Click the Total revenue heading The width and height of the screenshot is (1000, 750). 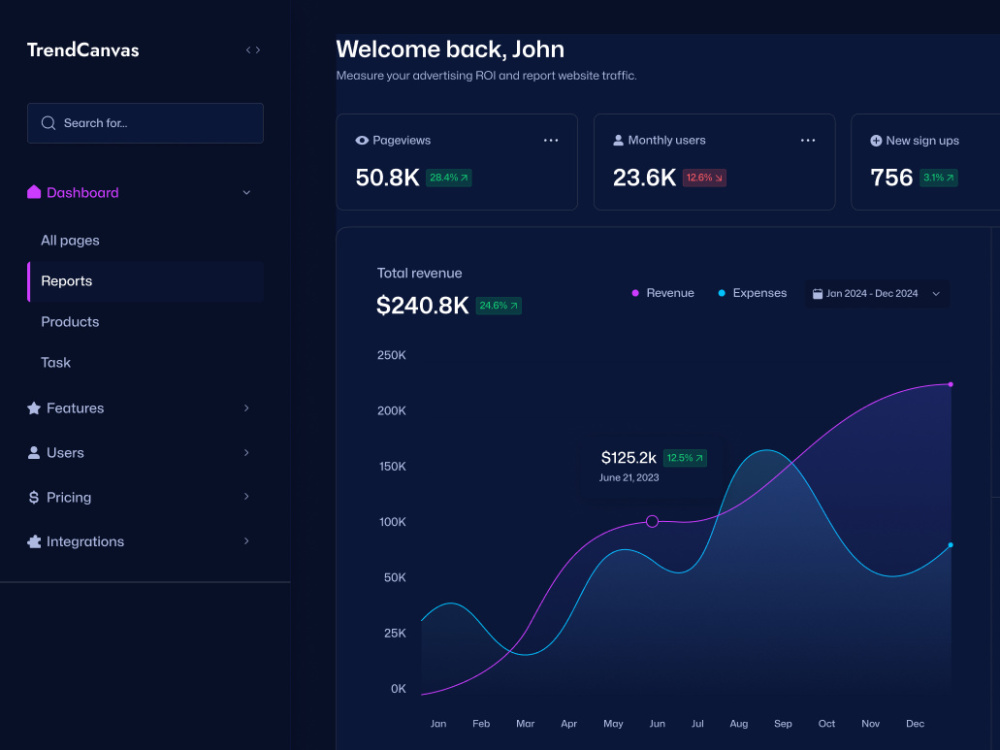pyautogui.click(x=420, y=273)
